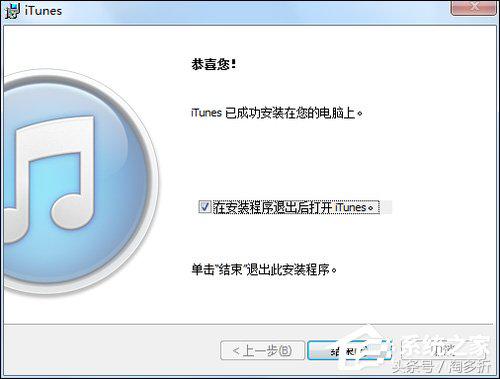Click the iTunes 已成功安装在您的电脑上 text
The height and width of the screenshot is (379, 500).
tap(277, 113)
